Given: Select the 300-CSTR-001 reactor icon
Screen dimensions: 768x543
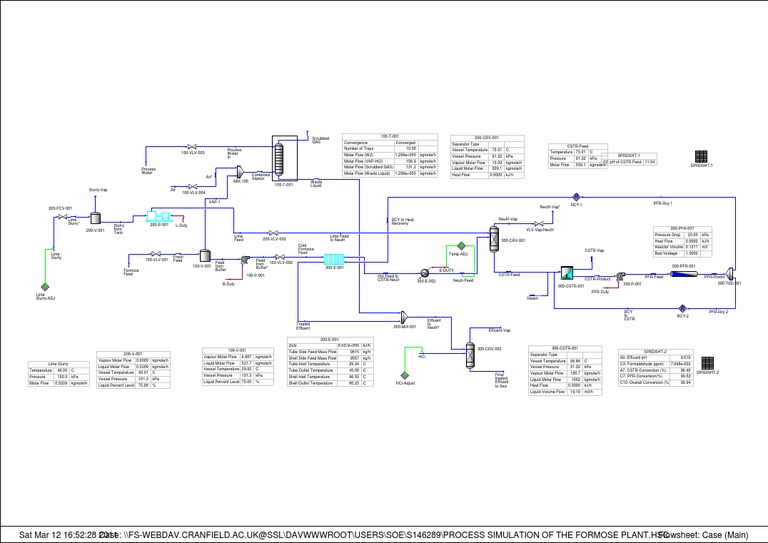Looking at the screenshot, I should 567,274.
